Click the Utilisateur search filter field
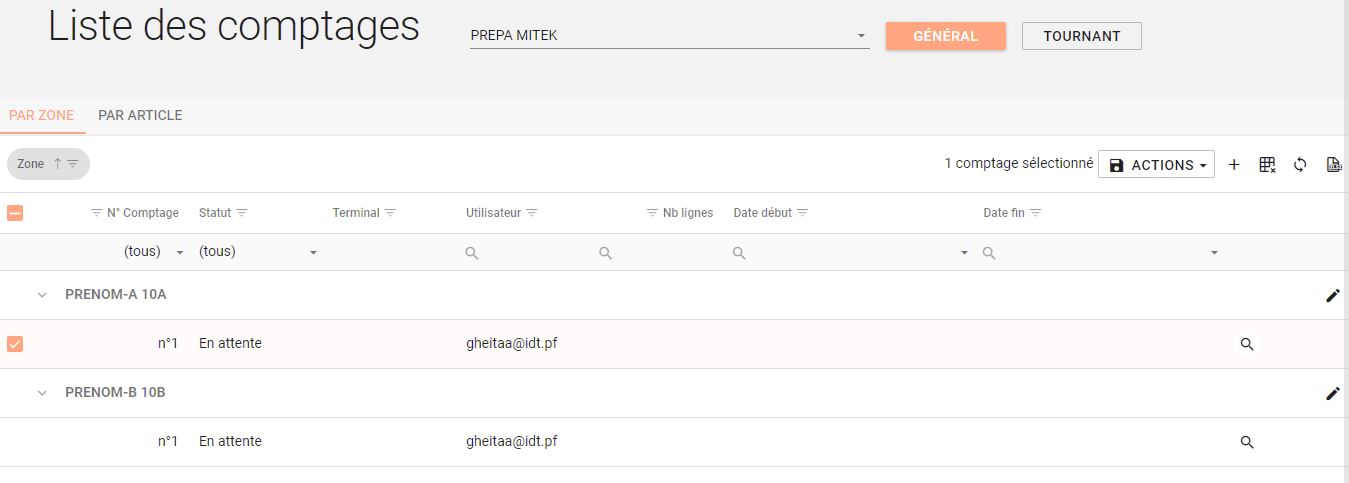The image size is (1349, 483). 530,253
